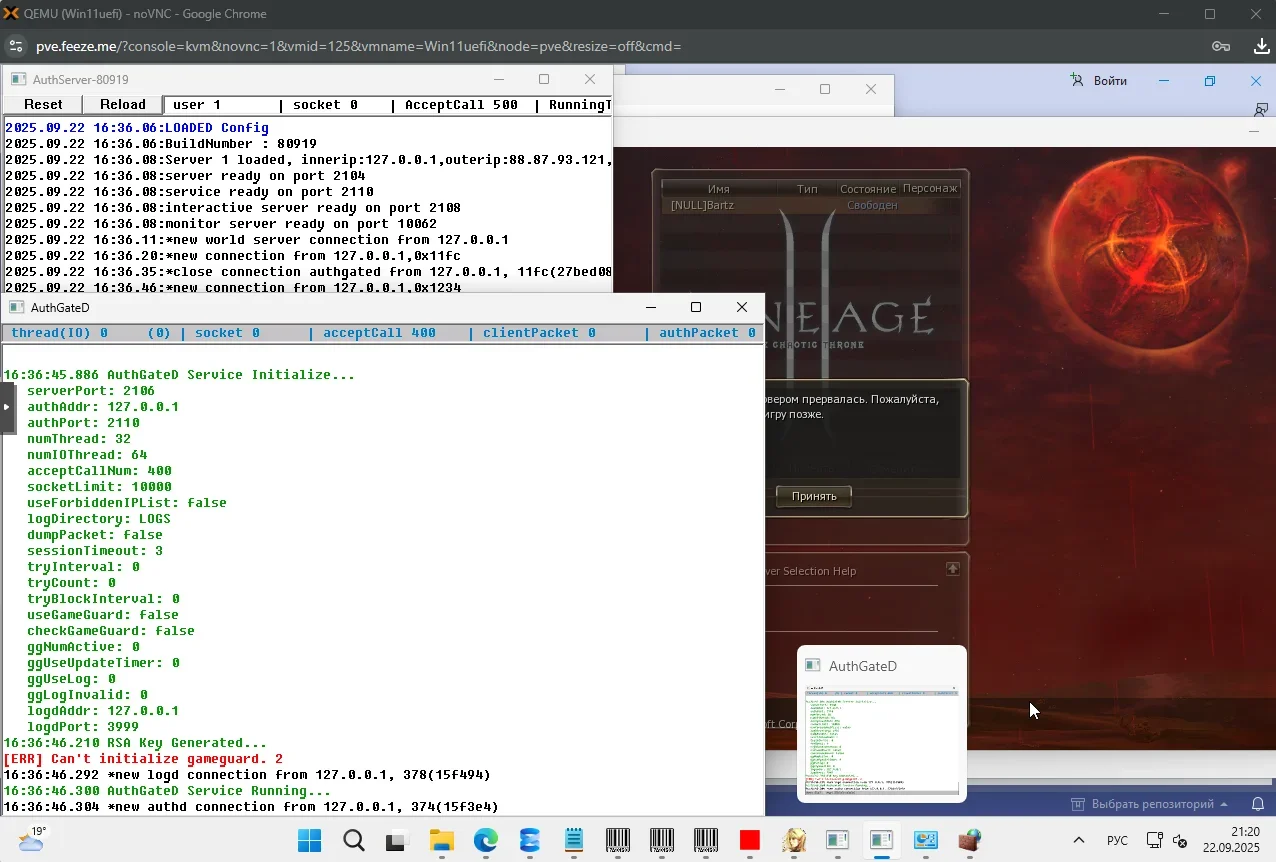
Task: Click the 'thread(IO) 0' cell in AuthGateD
Action: [60, 332]
